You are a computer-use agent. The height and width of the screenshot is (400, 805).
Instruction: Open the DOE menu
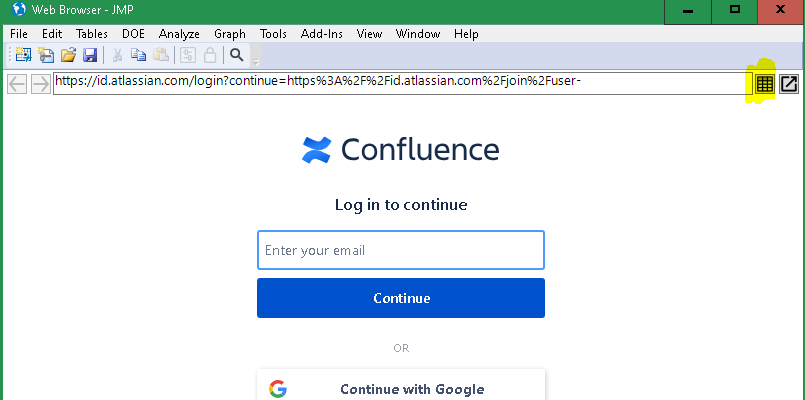[x=133, y=34]
